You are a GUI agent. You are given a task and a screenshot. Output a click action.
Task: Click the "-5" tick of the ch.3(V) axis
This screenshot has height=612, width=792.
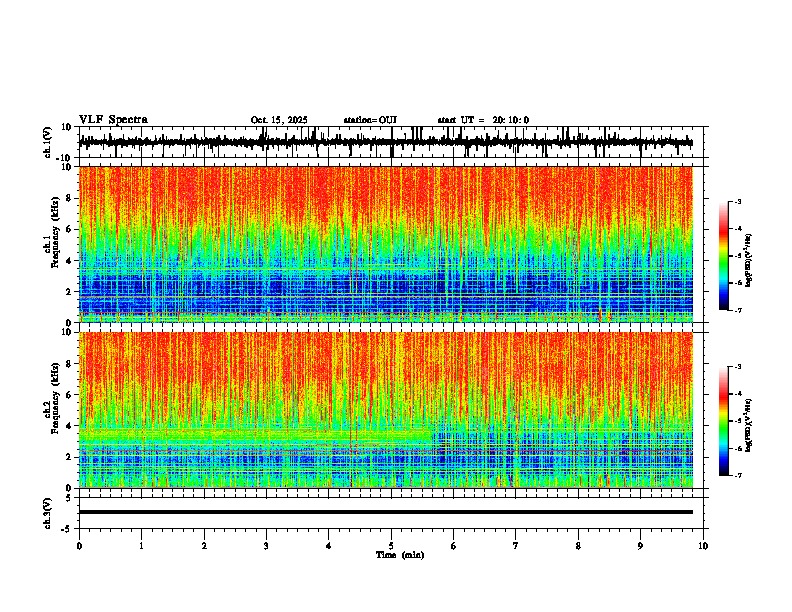click(x=67, y=529)
